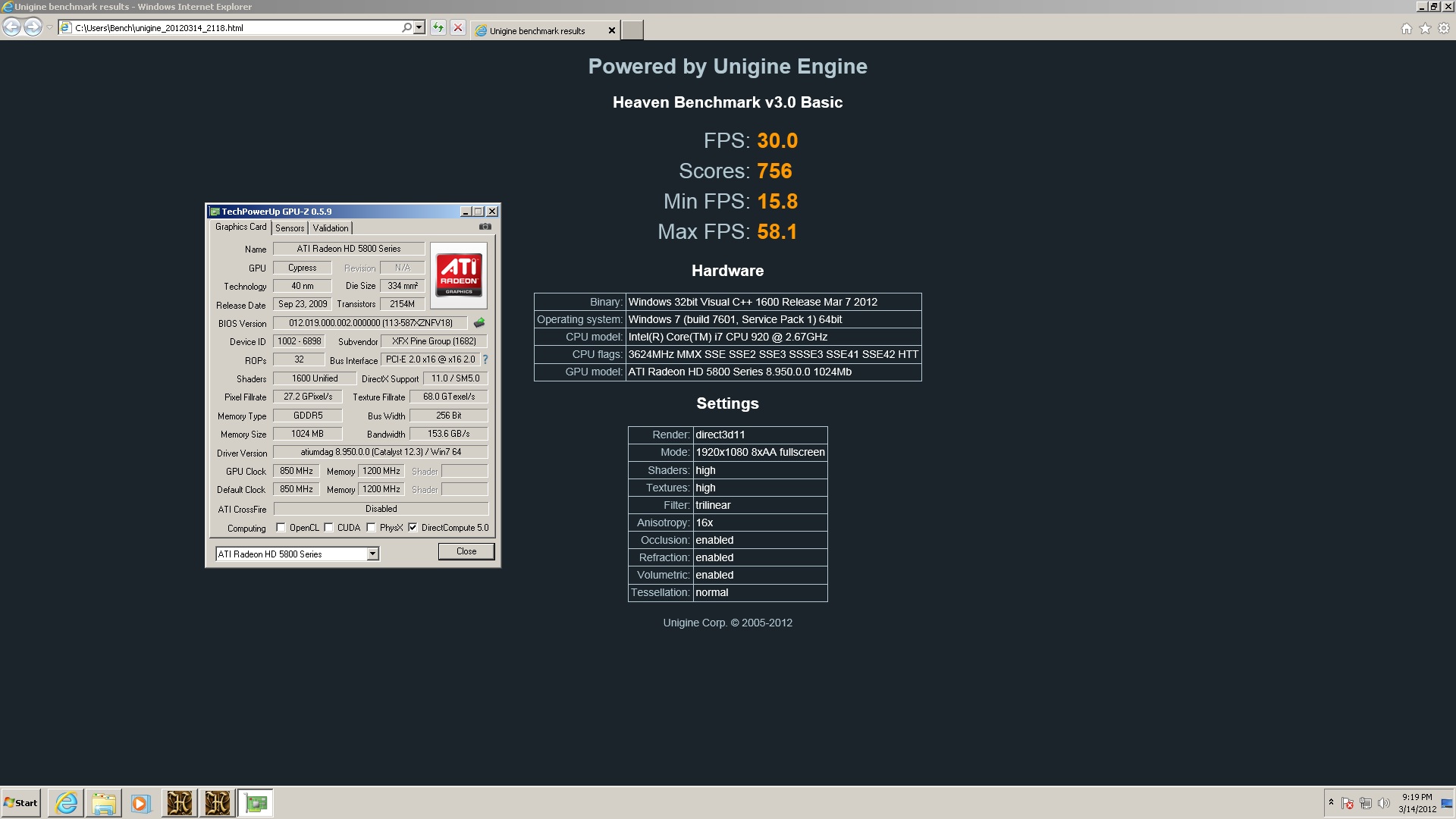Viewport: 1456px width, 819px height.
Task: Click the FPS 30.0 score value
Action: click(x=777, y=141)
